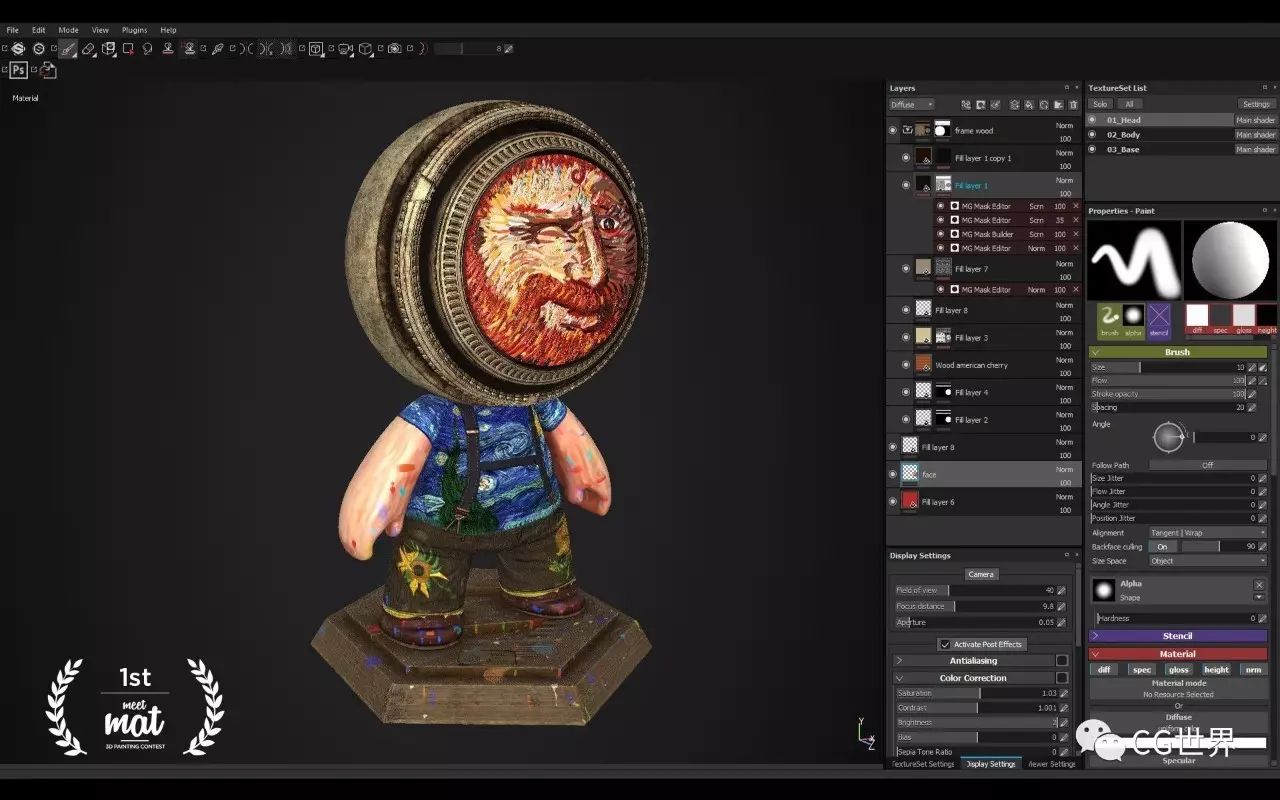Remove the Alpha shape with X button

coord(1259,585)
